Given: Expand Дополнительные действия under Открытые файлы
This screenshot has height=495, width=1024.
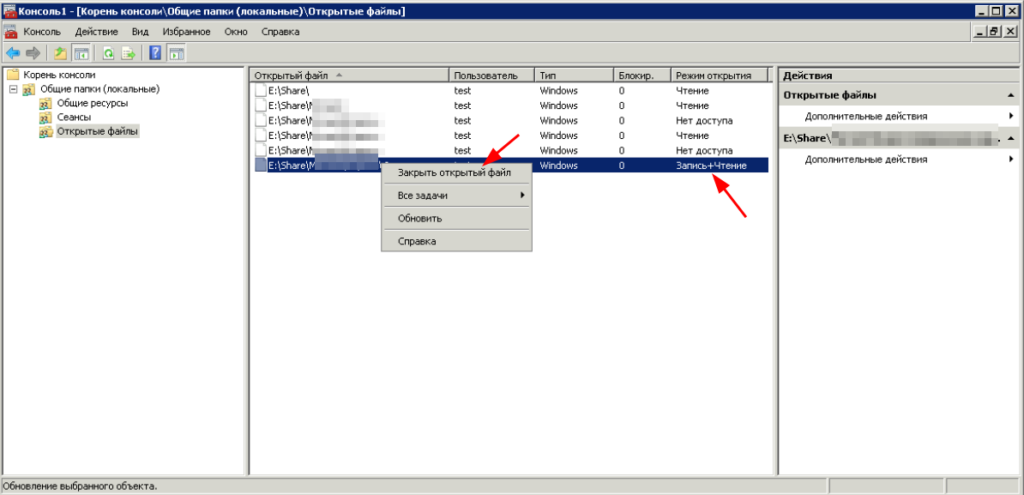Looking at the screenshot, I should point(899,116).
